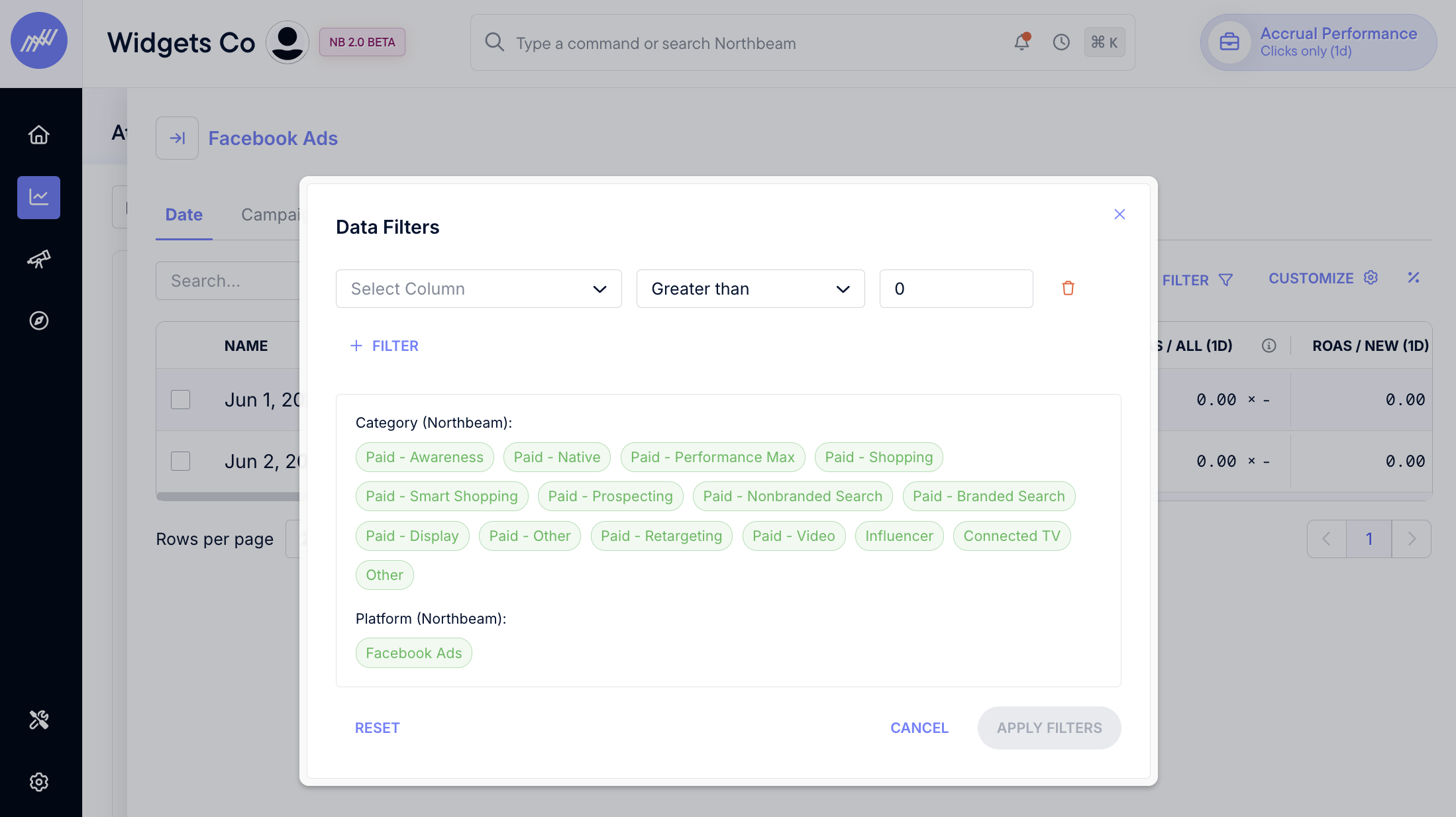Open the telescope sidebar icon
Viewport: 1456px width, 817px height.
tap(38, 259)
